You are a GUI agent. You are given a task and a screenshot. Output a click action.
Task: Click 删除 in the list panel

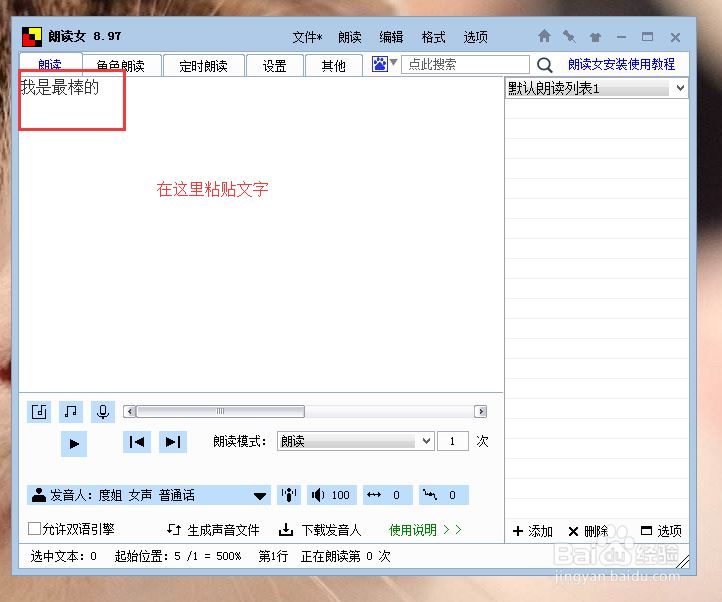click(x=588, y=531)
